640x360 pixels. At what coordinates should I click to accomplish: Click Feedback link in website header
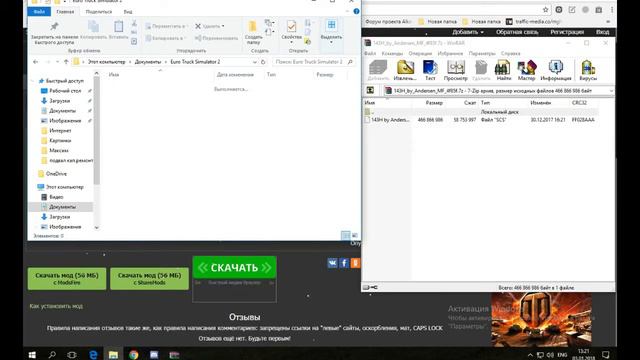click(x=517, y=32)
